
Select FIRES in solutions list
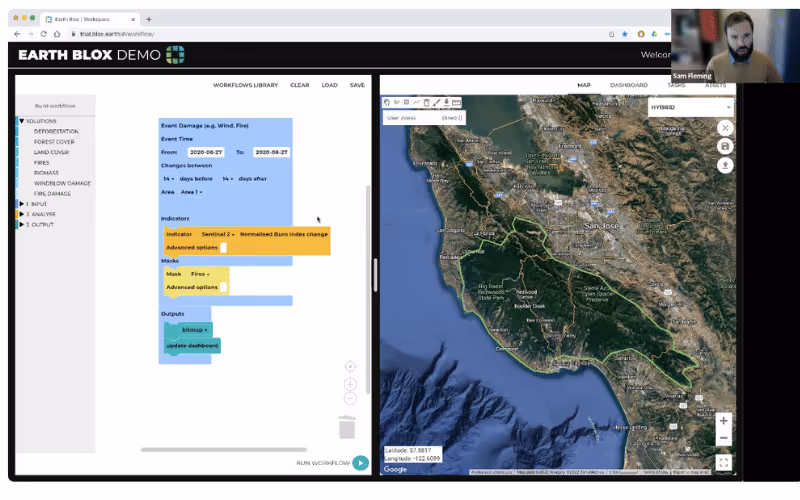(41, 163)
